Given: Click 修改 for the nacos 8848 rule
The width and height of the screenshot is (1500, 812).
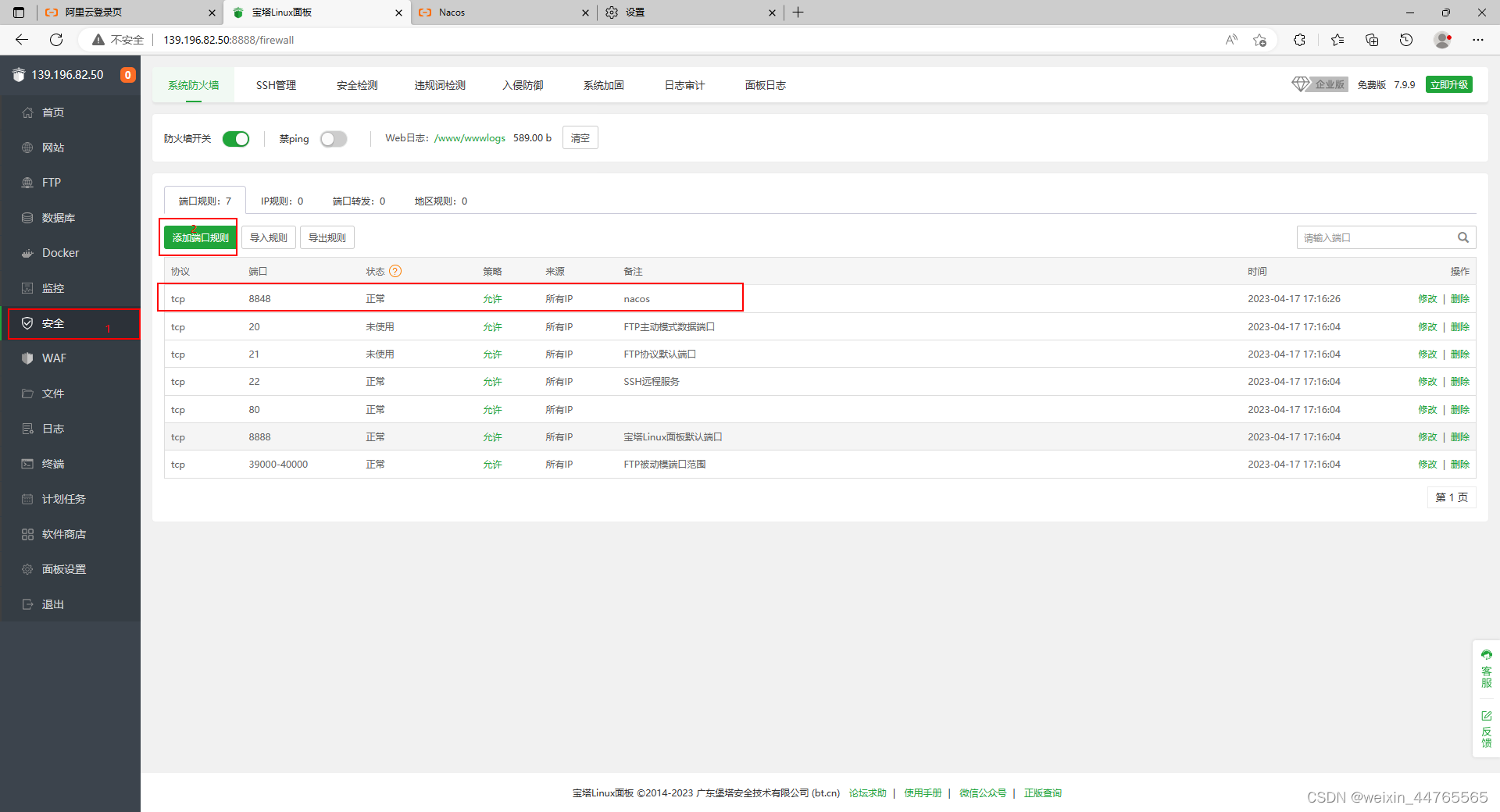Looking at the screenshot, I should pos(1427,299).
